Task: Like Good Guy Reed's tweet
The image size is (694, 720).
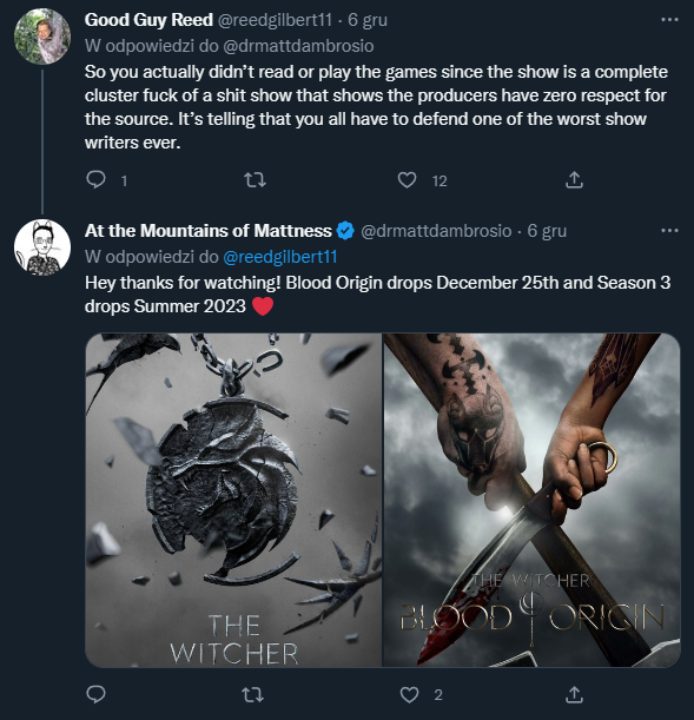Action: [x=406, y=180]
